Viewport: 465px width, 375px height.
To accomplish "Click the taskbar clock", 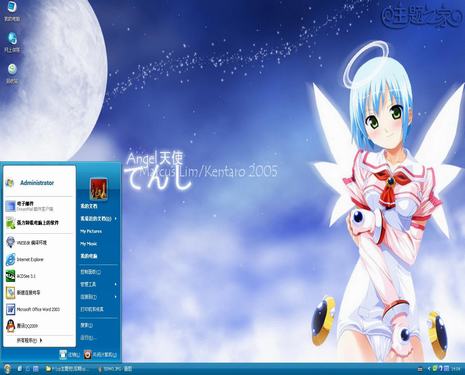I will point(455,369).
